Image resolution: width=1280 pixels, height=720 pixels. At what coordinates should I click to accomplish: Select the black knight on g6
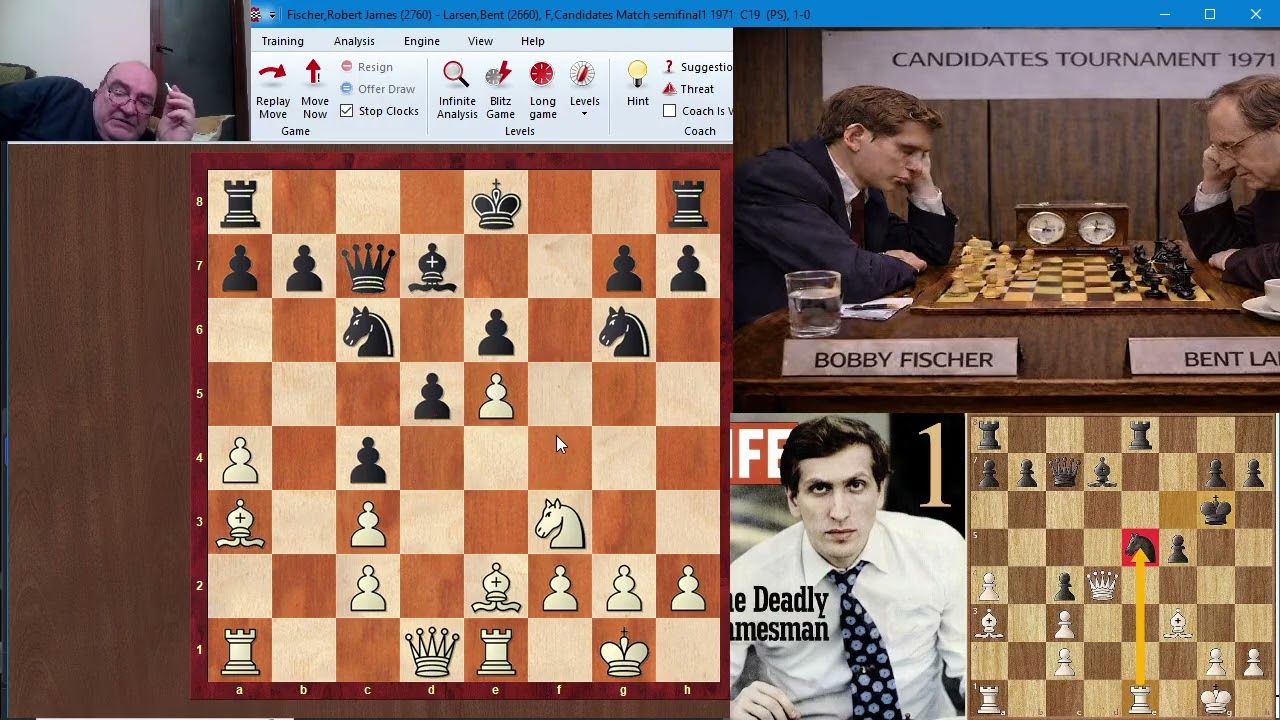pos(624,330)
